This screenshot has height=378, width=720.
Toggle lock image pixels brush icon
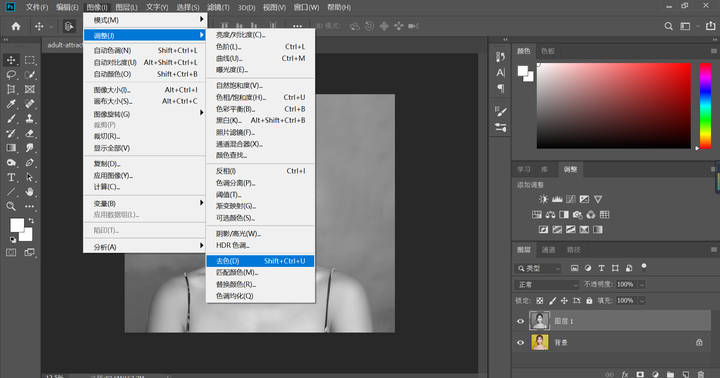point(552,301)
